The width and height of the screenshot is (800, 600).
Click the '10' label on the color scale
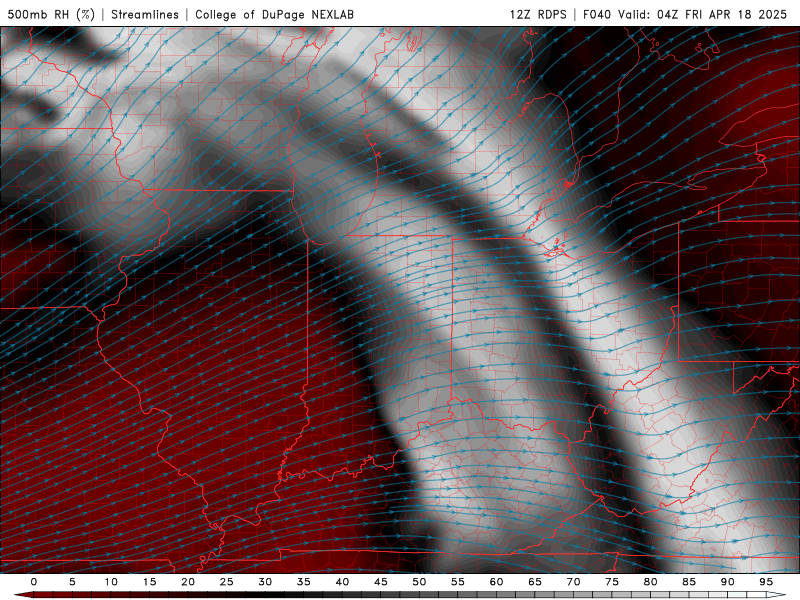tap(111, 582)
